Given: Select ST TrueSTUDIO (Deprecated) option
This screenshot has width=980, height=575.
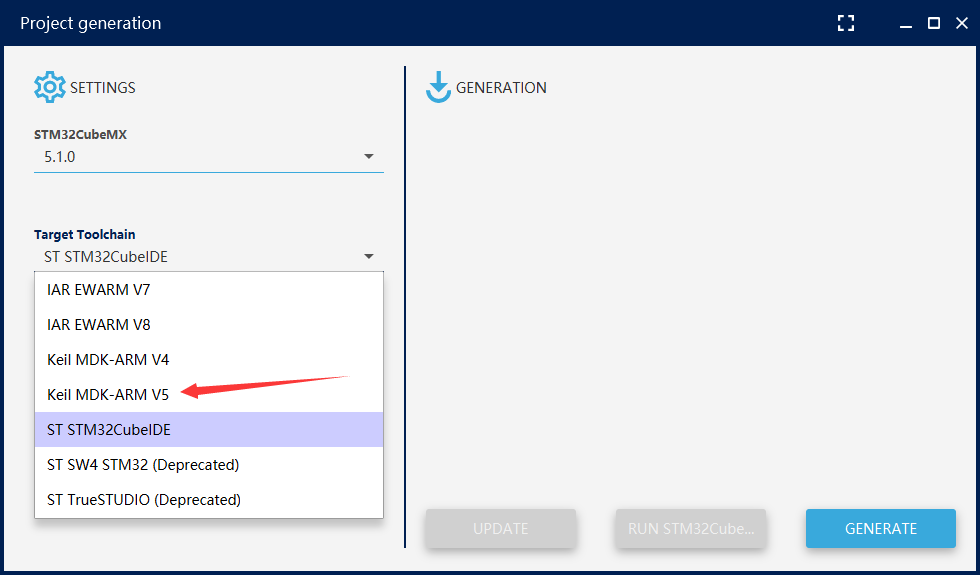Looking at the screenshot, I should click(209, 499).
